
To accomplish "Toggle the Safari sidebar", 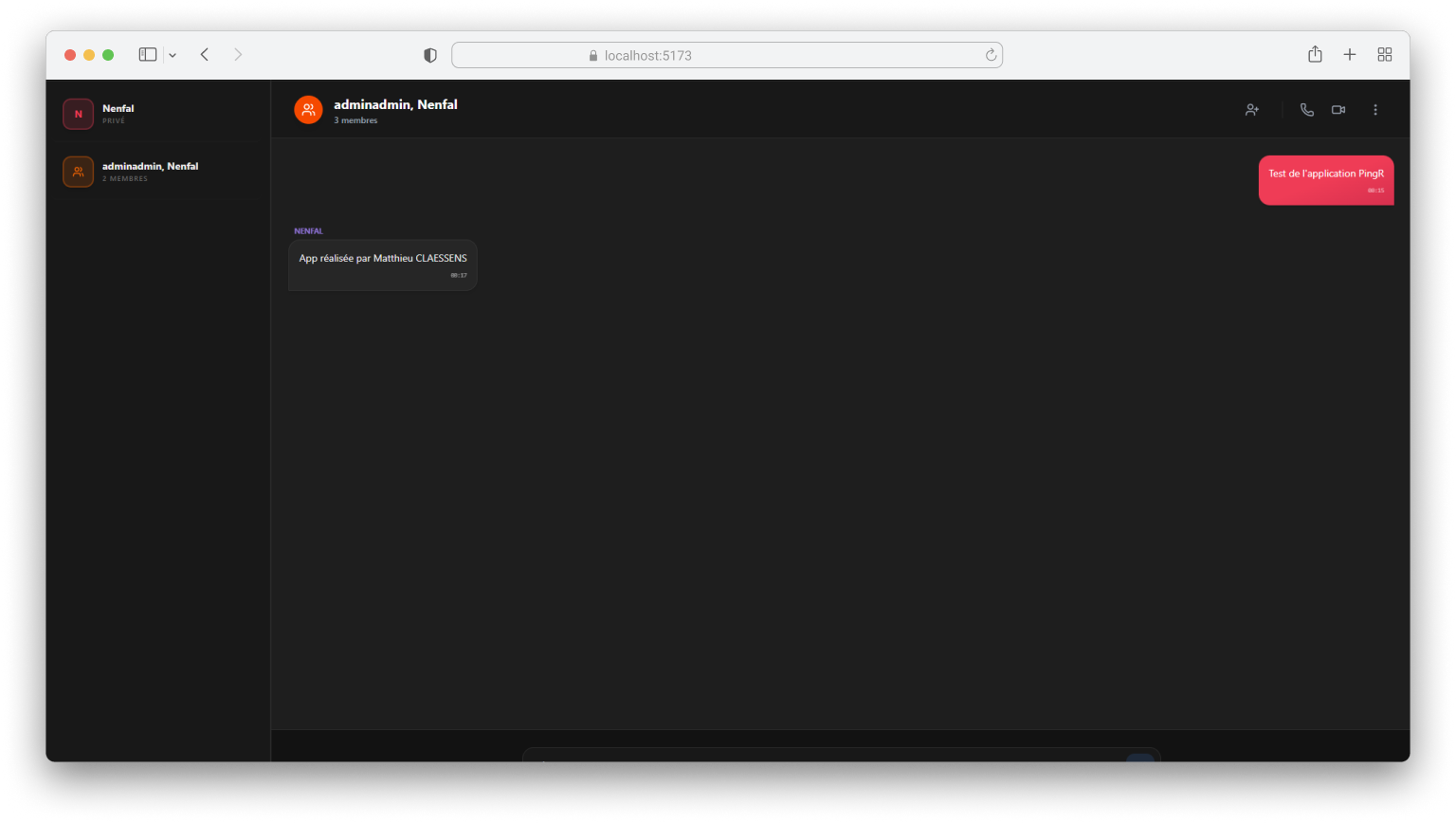I will pyautogui.click(x=148, y=55).
